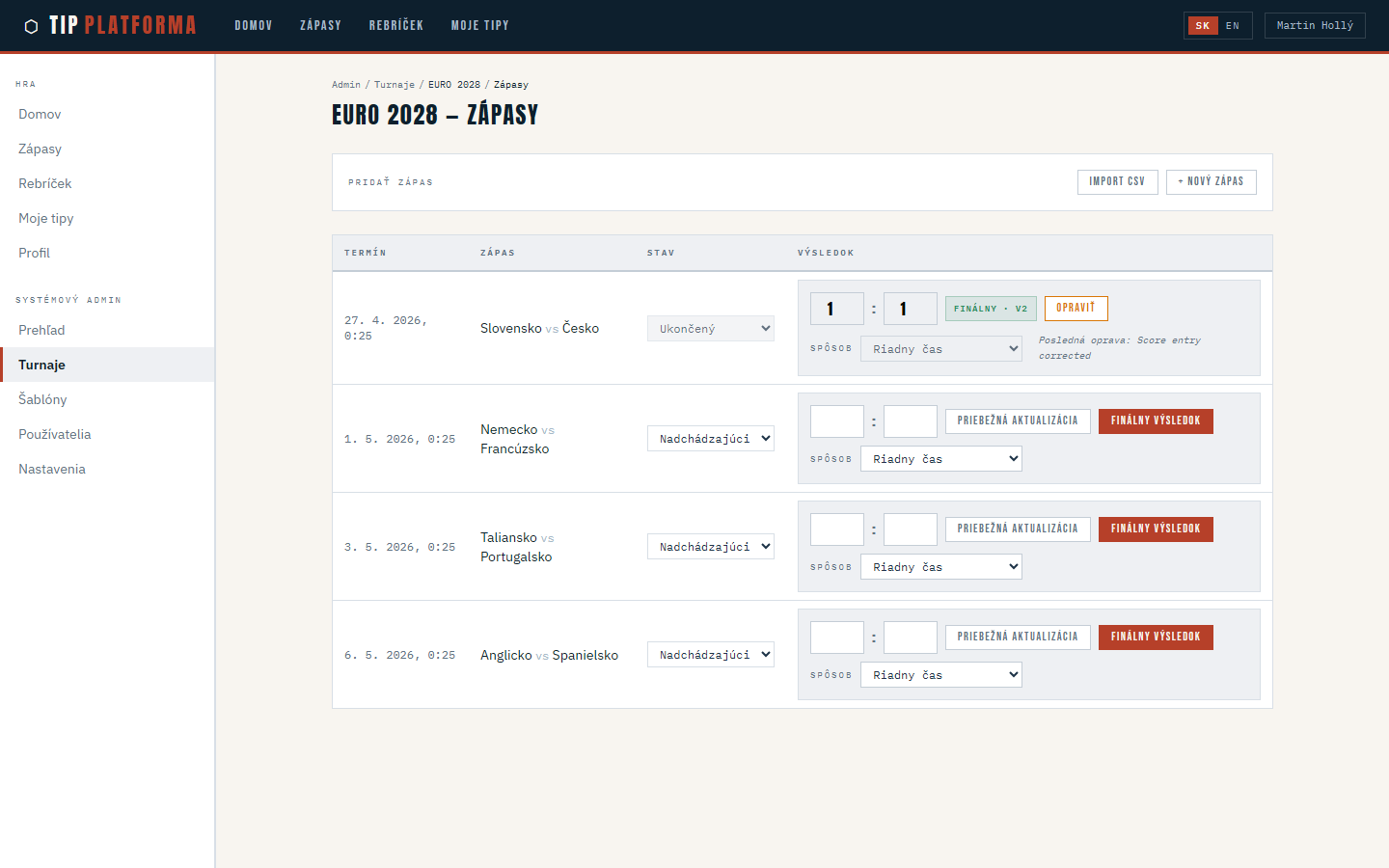The height and width of the screenshot is (868, 1389).
Task: Click the + Nový zápas button
Action: point(1211,181)
